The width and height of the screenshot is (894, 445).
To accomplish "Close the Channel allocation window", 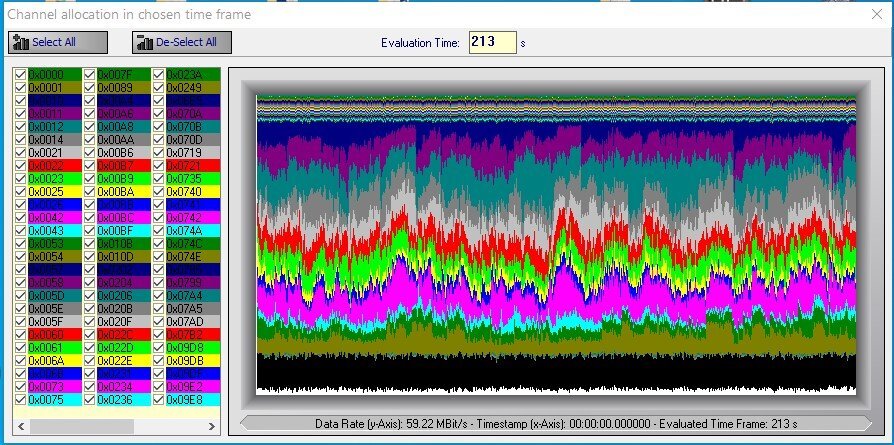I will (877, 14).
